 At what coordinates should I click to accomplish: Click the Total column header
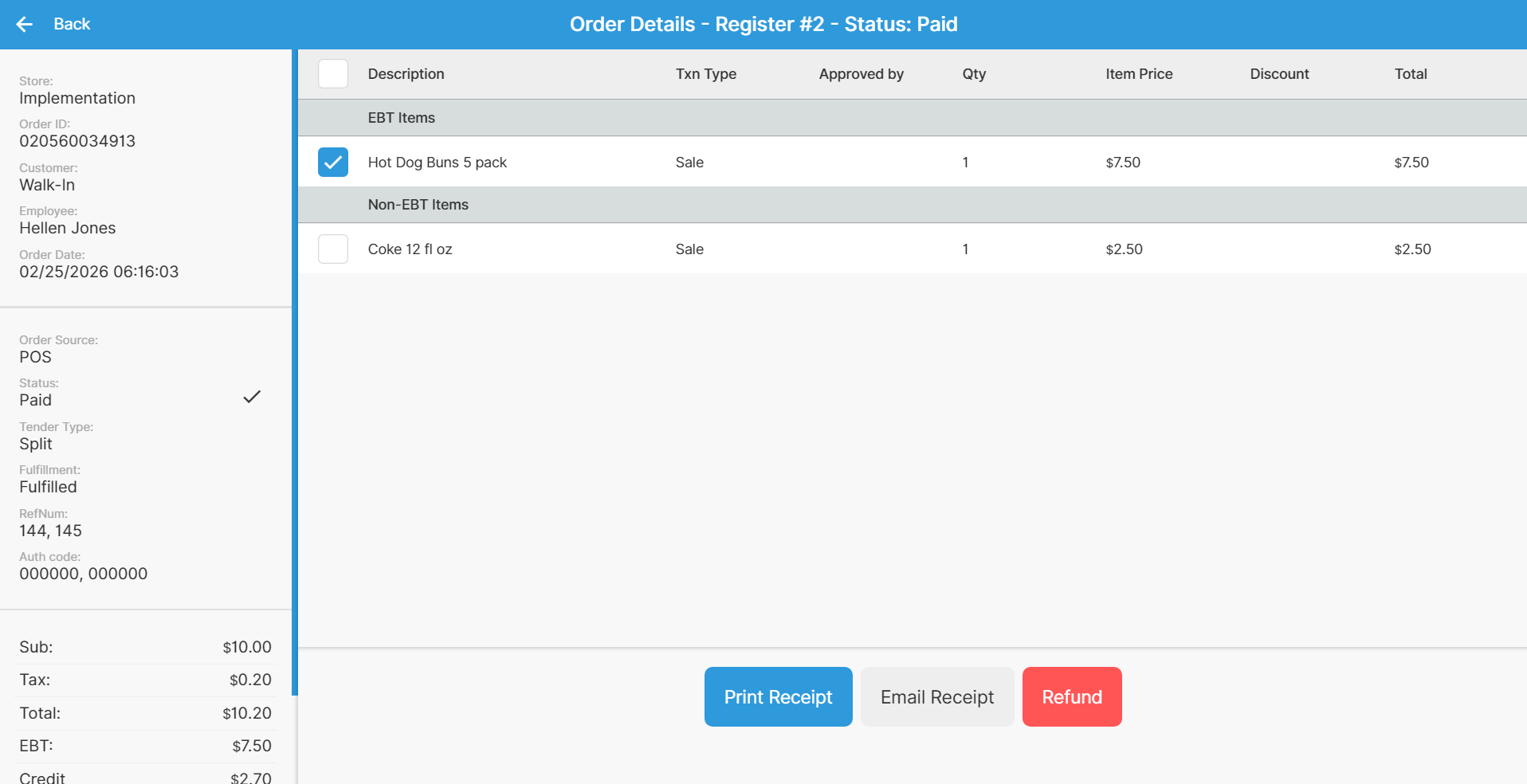pos(1410,74)
